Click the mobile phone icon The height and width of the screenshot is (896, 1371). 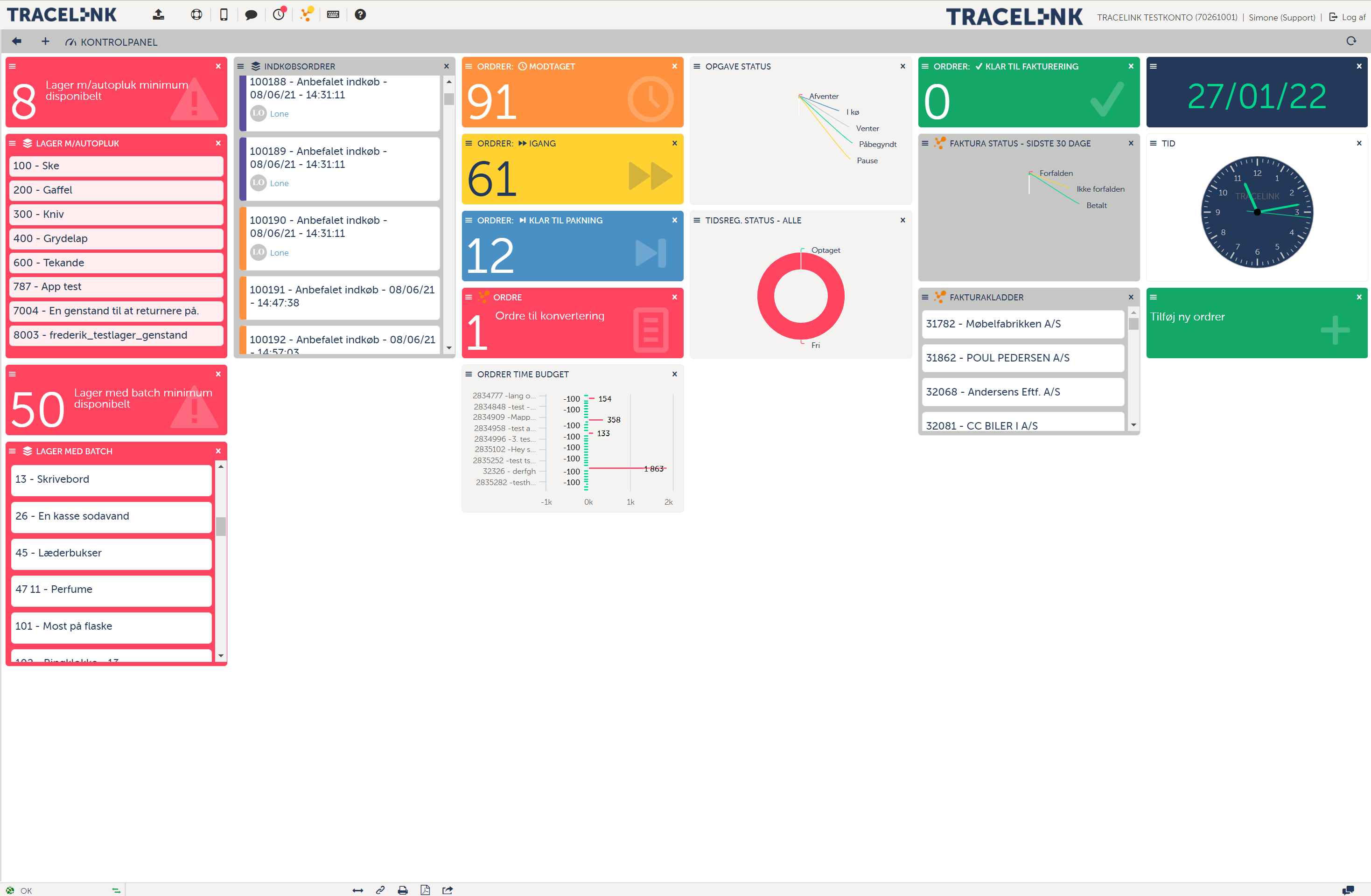(x=224, y=15)
